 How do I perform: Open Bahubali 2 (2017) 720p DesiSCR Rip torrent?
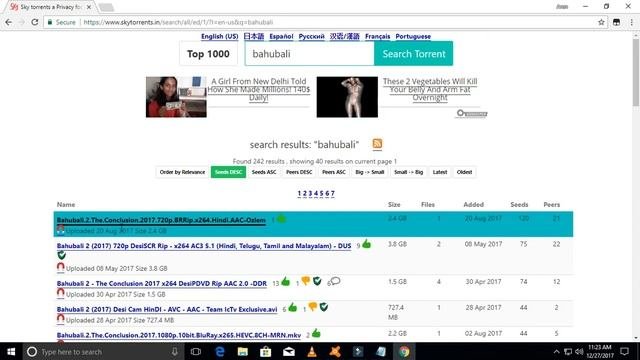tap(204, 246)
